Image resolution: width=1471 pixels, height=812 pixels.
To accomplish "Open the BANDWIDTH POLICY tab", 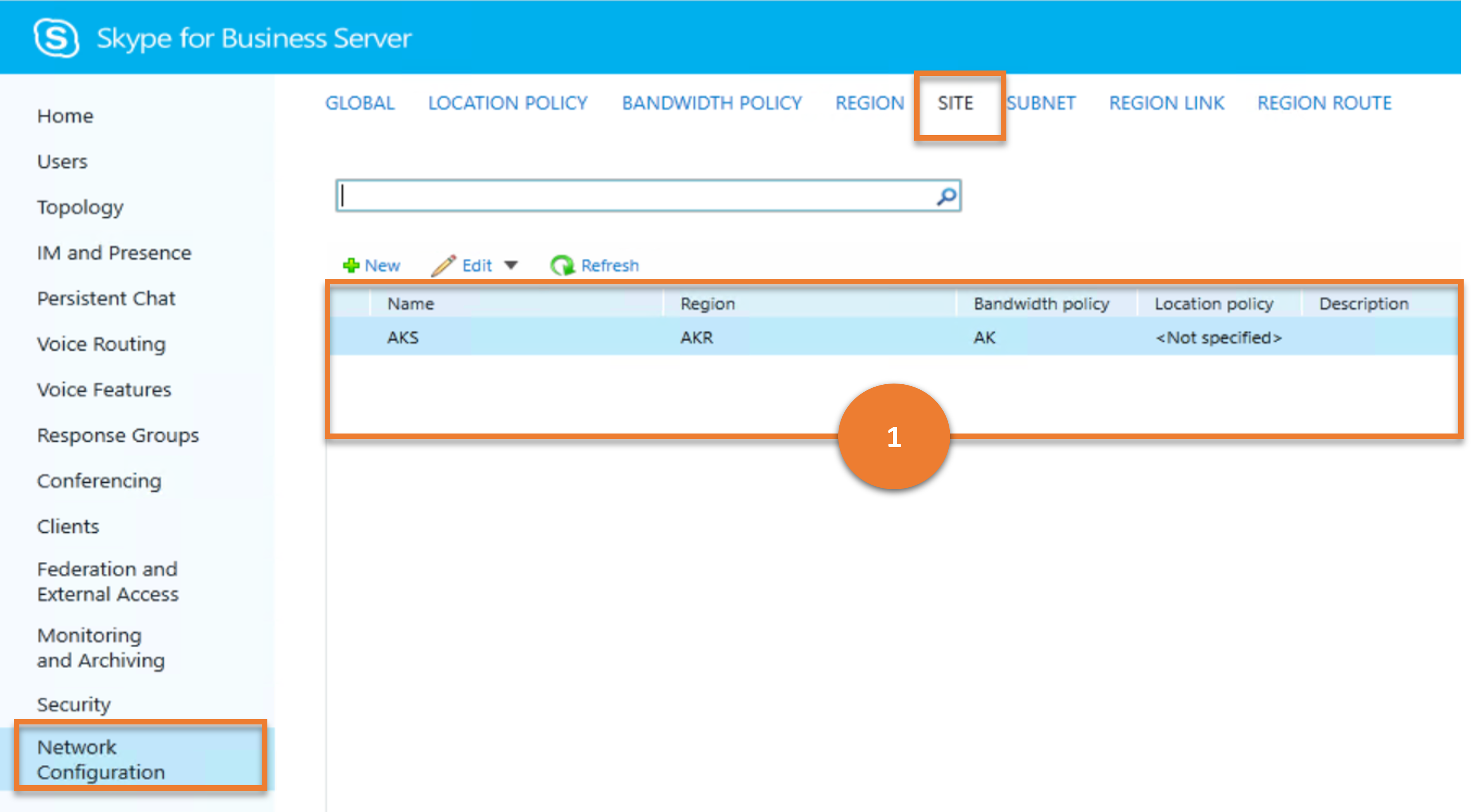I will point(711,103).
